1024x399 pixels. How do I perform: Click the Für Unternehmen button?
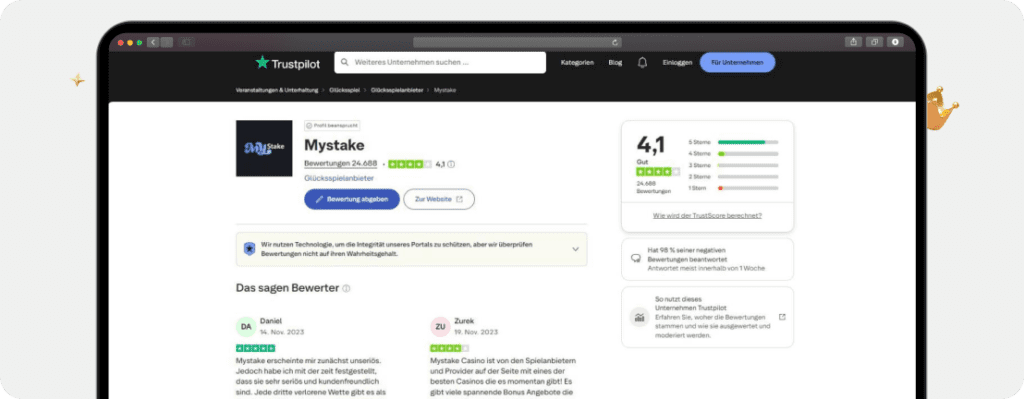[737, 63]
